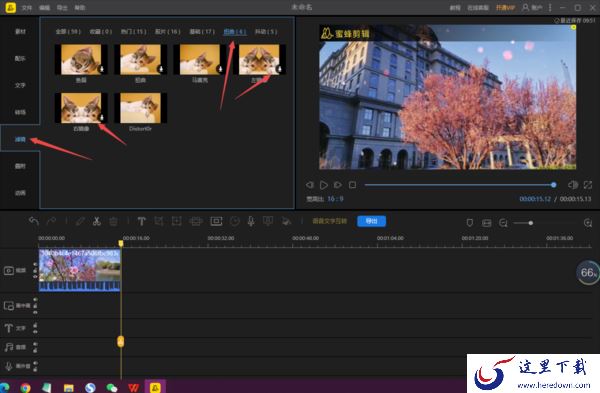This screenshot has height=393, width=600.
Task: Mute the video track
Action: click(35, 264)
